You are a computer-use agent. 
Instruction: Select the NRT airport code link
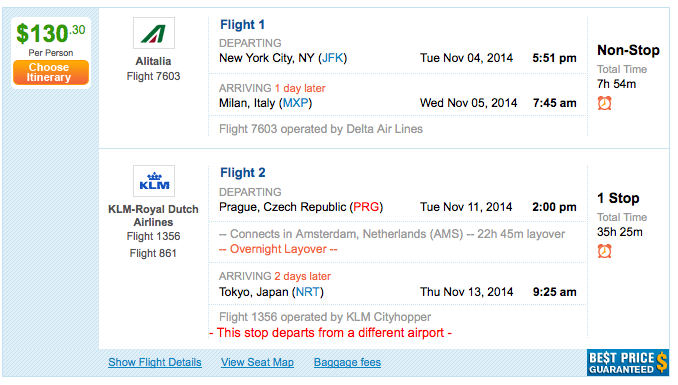pyautogui.click(x=308, y=292)
